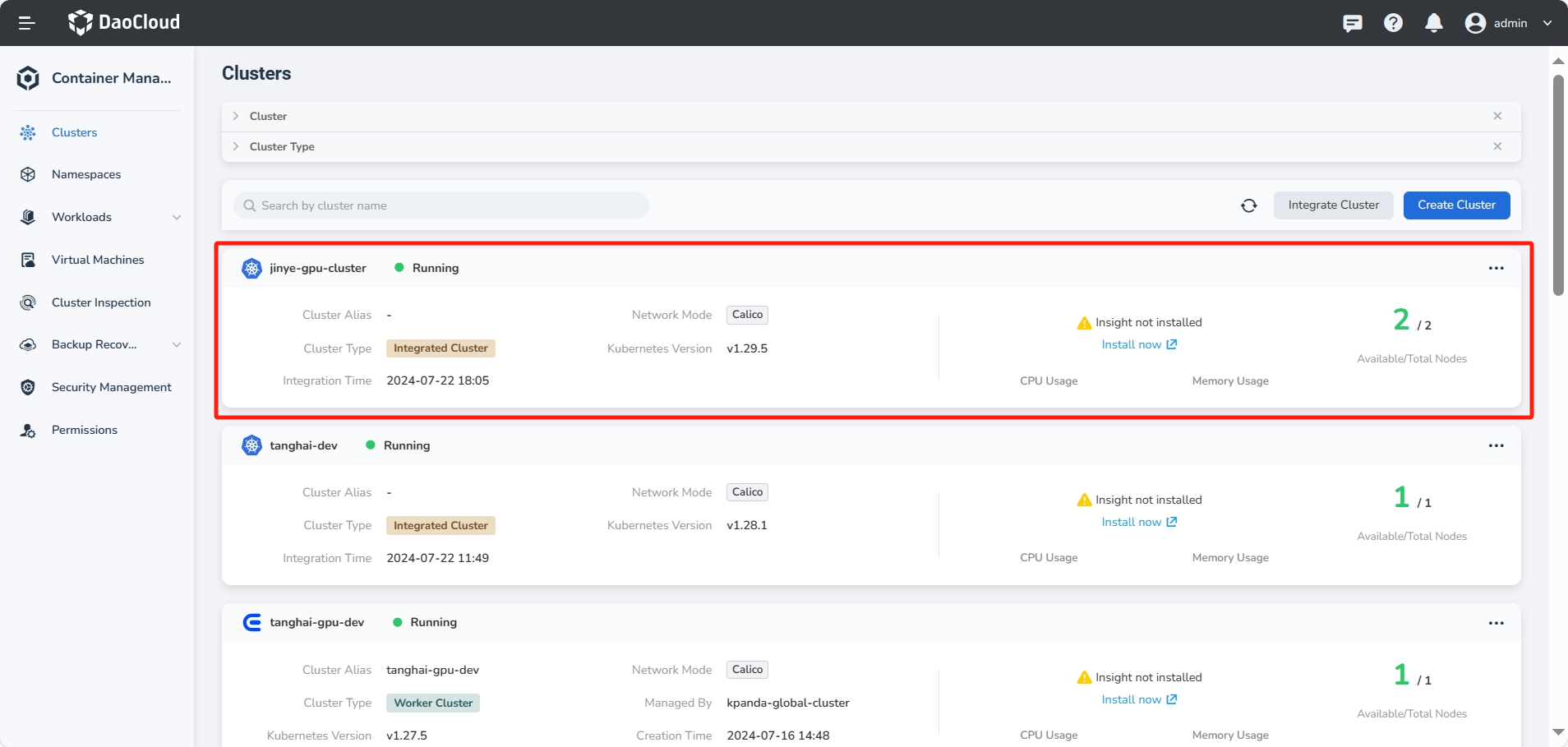The image size is (1568, 747).
Task: Go to Namespaces in sidebar
Action: point(86,174)
